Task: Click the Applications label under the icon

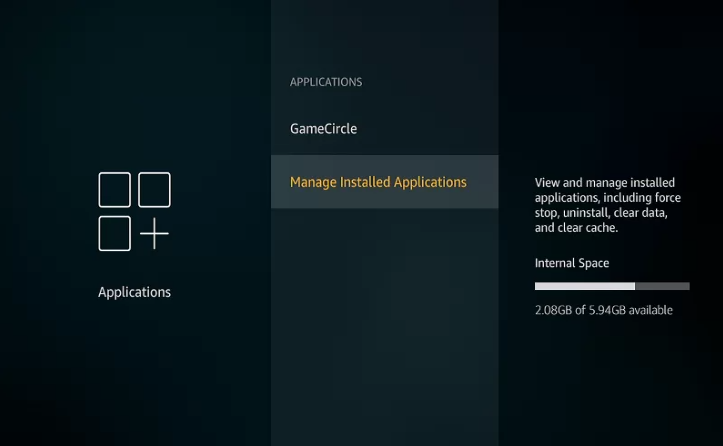Action: (134, 292)
